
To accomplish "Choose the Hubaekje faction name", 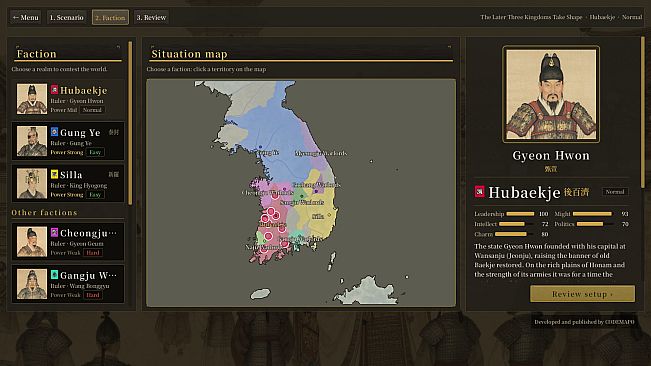I will [x=83, y=90].
